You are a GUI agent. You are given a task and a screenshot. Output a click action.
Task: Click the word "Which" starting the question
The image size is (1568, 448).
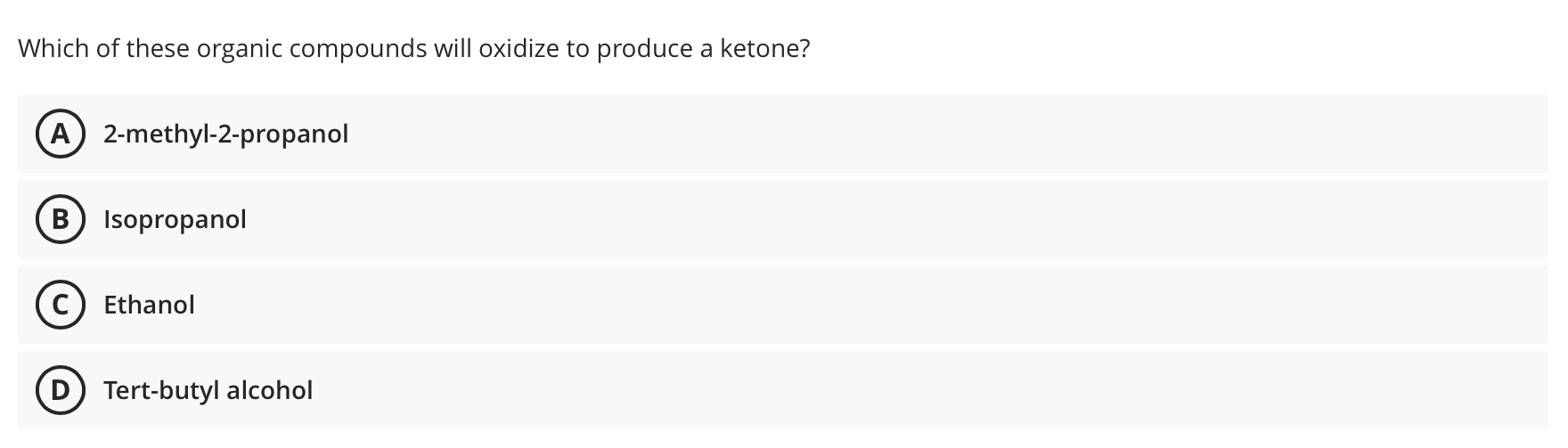(53, 48)
